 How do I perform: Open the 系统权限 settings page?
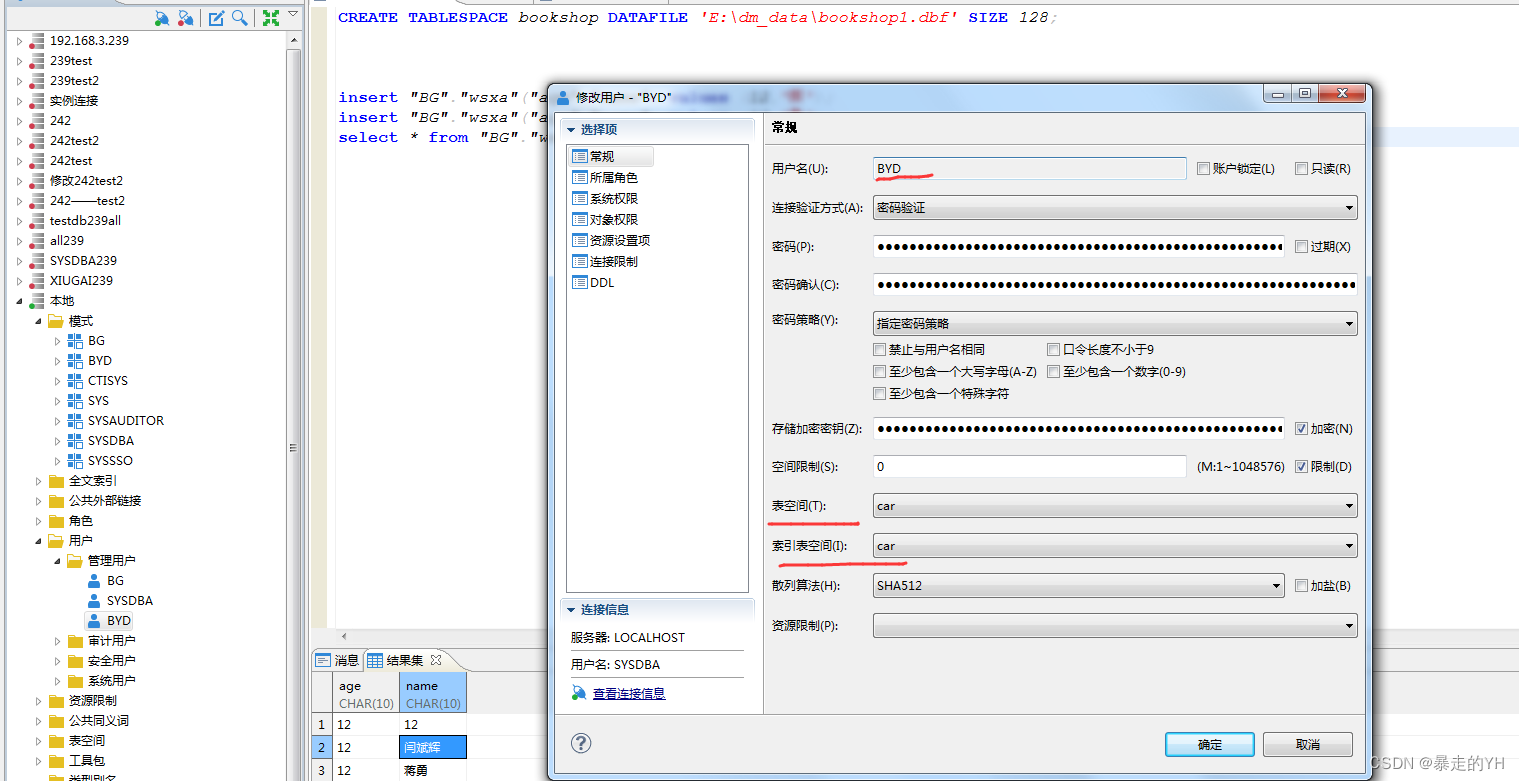614,198
